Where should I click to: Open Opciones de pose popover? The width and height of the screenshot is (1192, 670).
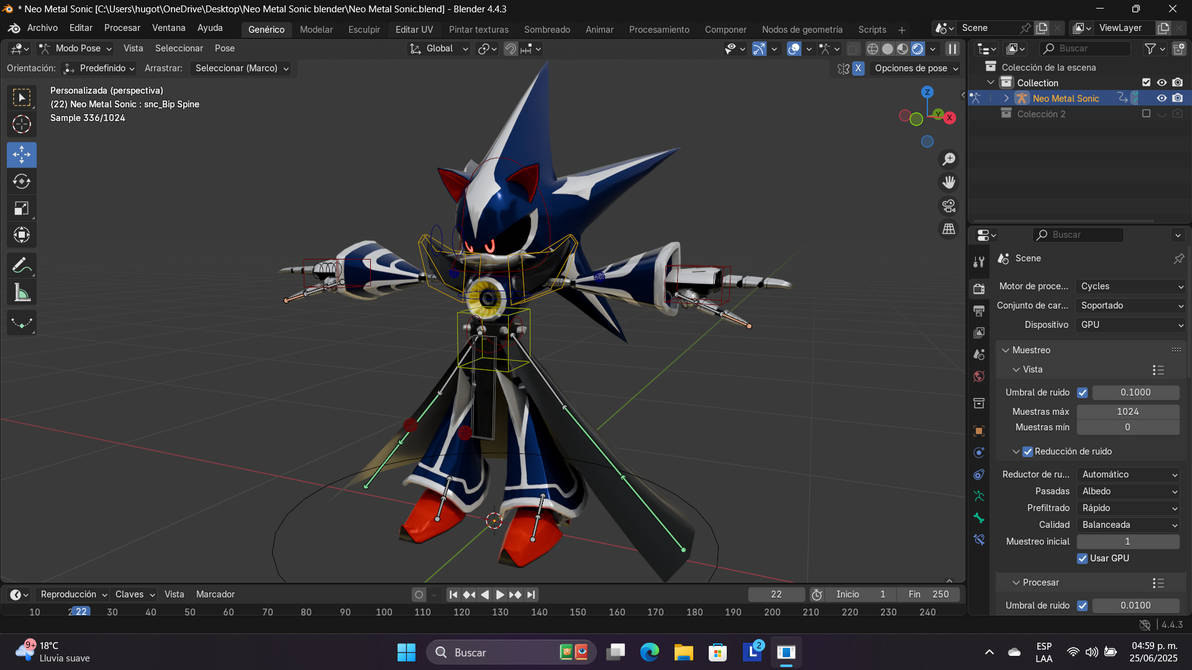coord(916,68)
